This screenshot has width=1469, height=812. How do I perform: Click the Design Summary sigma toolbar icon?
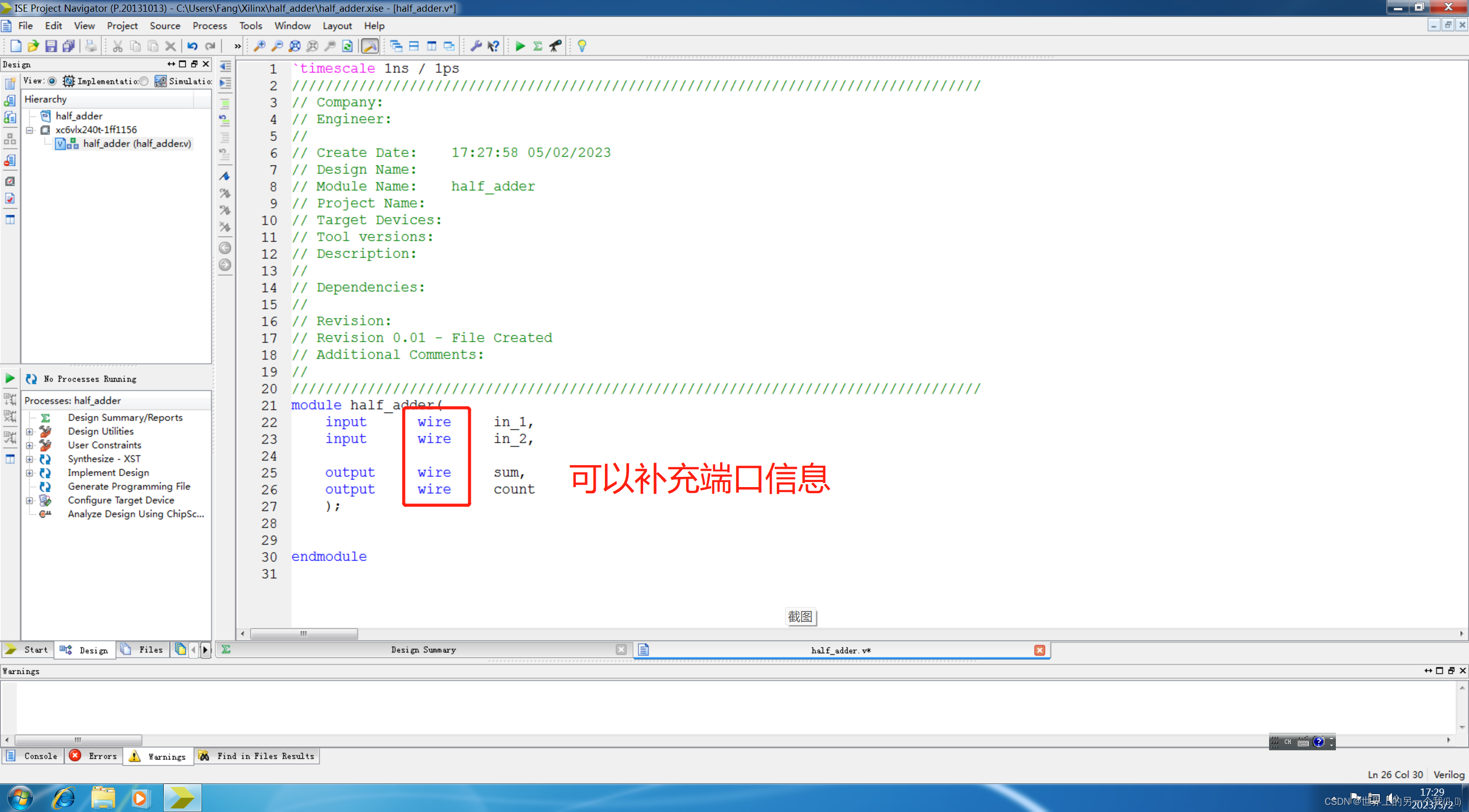pos(537,46)
